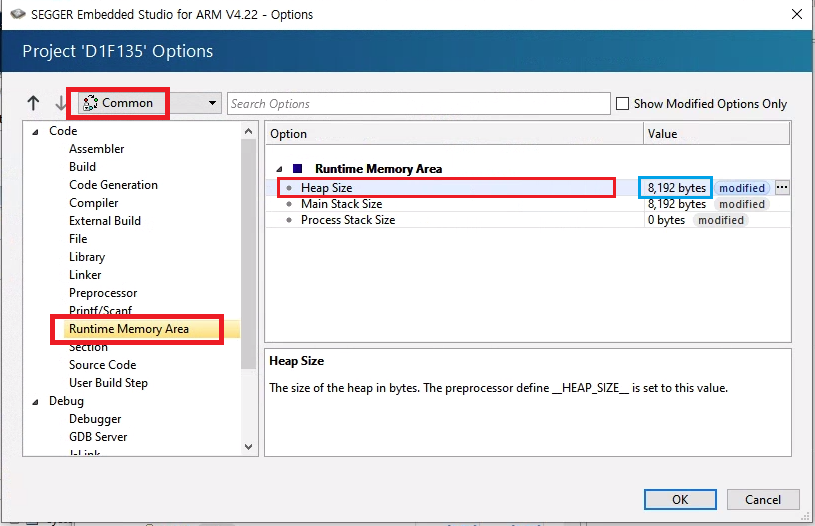
Task: Click the Cancel button
Action: [763, 499]
